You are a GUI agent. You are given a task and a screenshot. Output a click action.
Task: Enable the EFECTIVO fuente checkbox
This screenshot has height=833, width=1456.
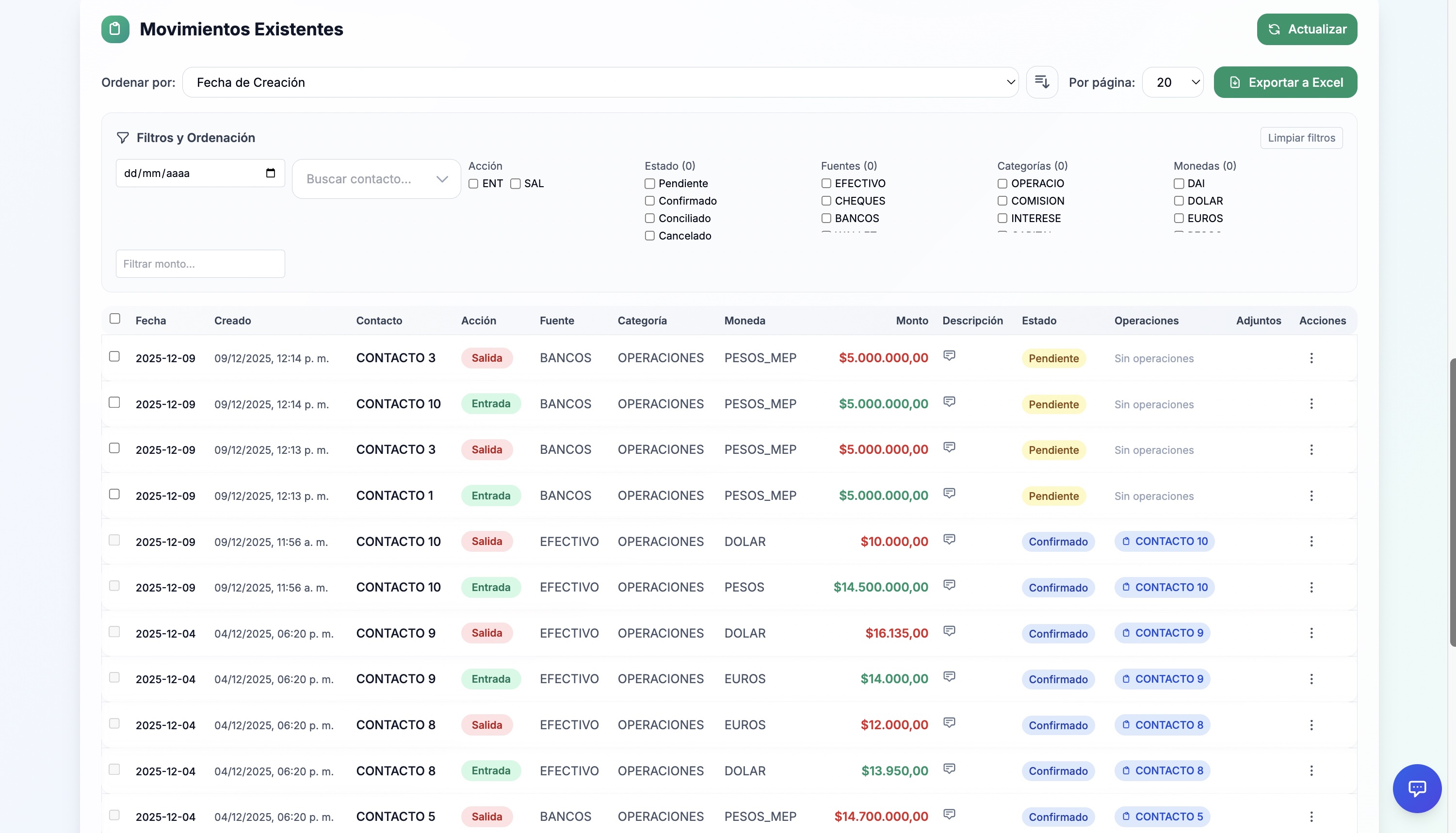(x=826, y=184)
